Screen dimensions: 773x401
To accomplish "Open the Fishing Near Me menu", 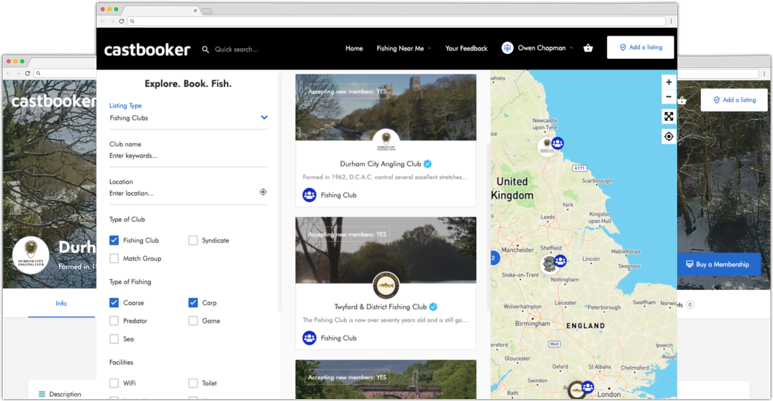I will coord(400,48).
